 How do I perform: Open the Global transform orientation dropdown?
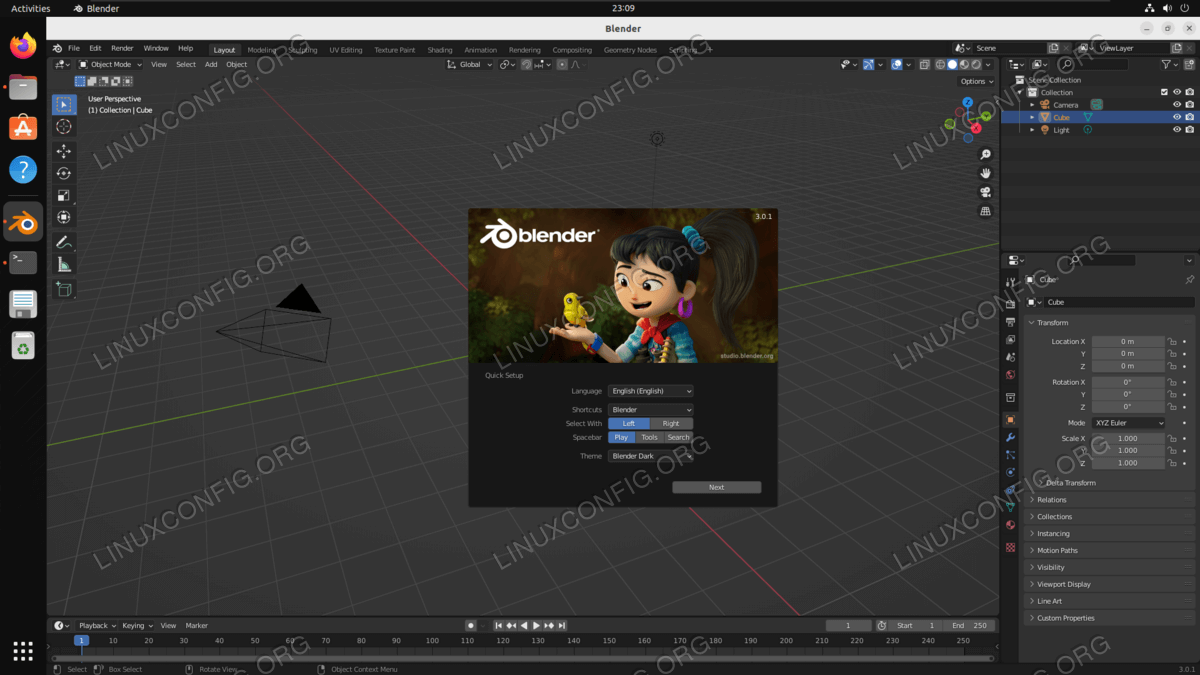(x=469, y=64)
